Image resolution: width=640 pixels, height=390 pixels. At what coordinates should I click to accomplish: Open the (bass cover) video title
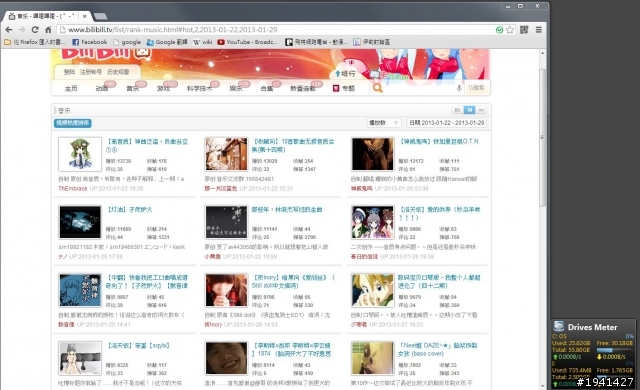point(438,350)
